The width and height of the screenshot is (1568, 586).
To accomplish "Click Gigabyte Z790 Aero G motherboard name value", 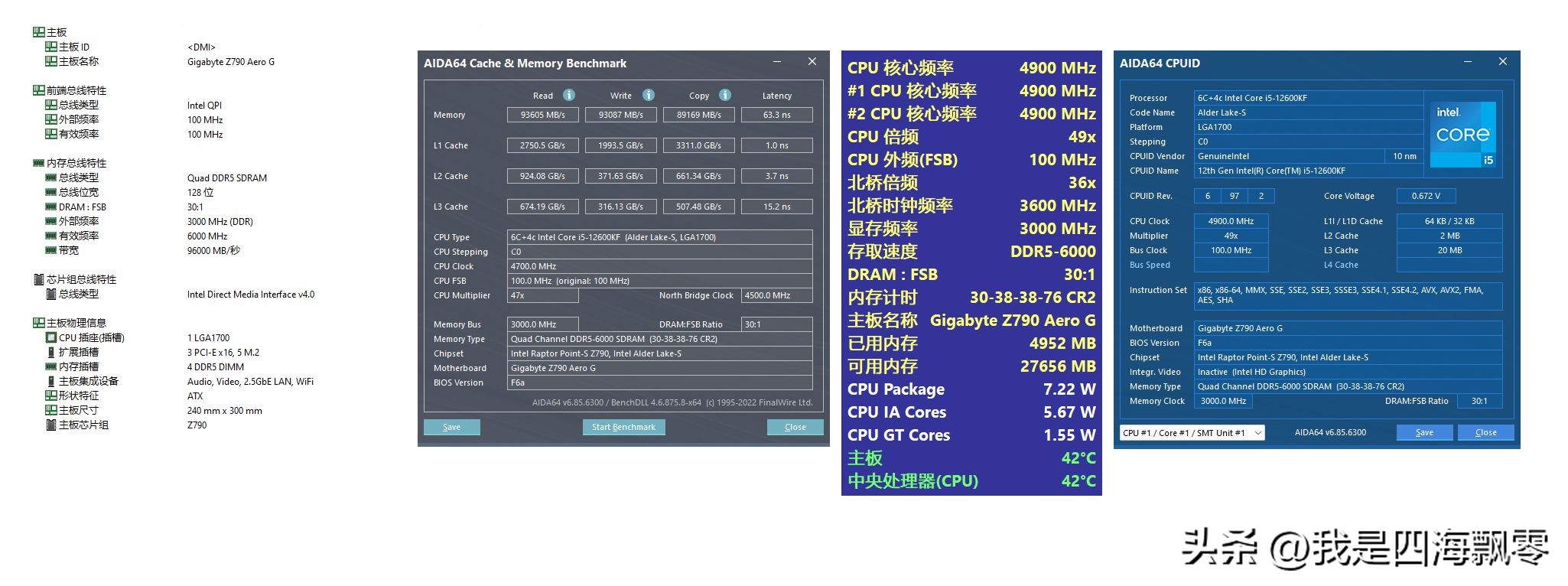I will [231, 62].
